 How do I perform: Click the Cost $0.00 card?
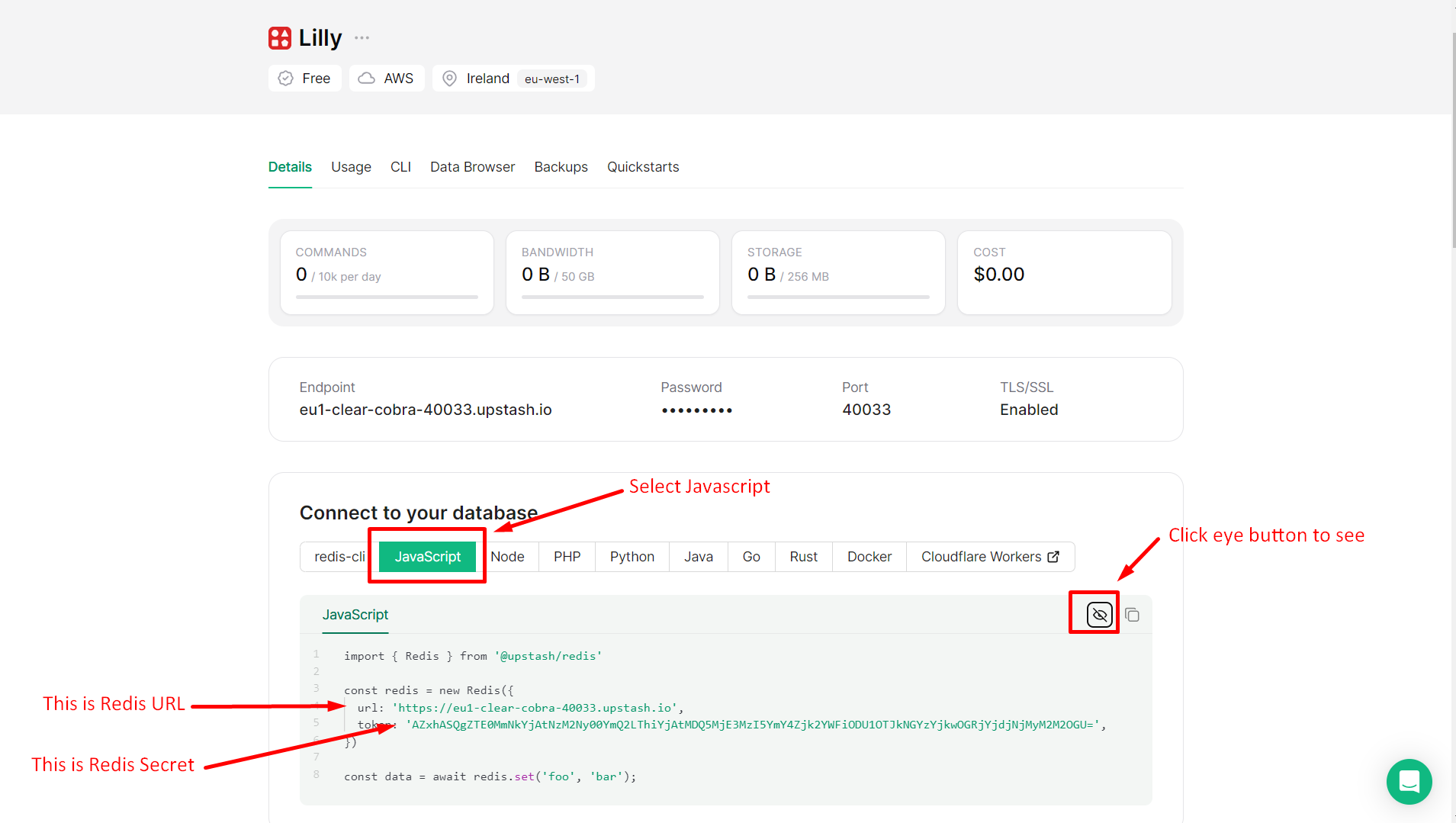[x=1064, y=272]
